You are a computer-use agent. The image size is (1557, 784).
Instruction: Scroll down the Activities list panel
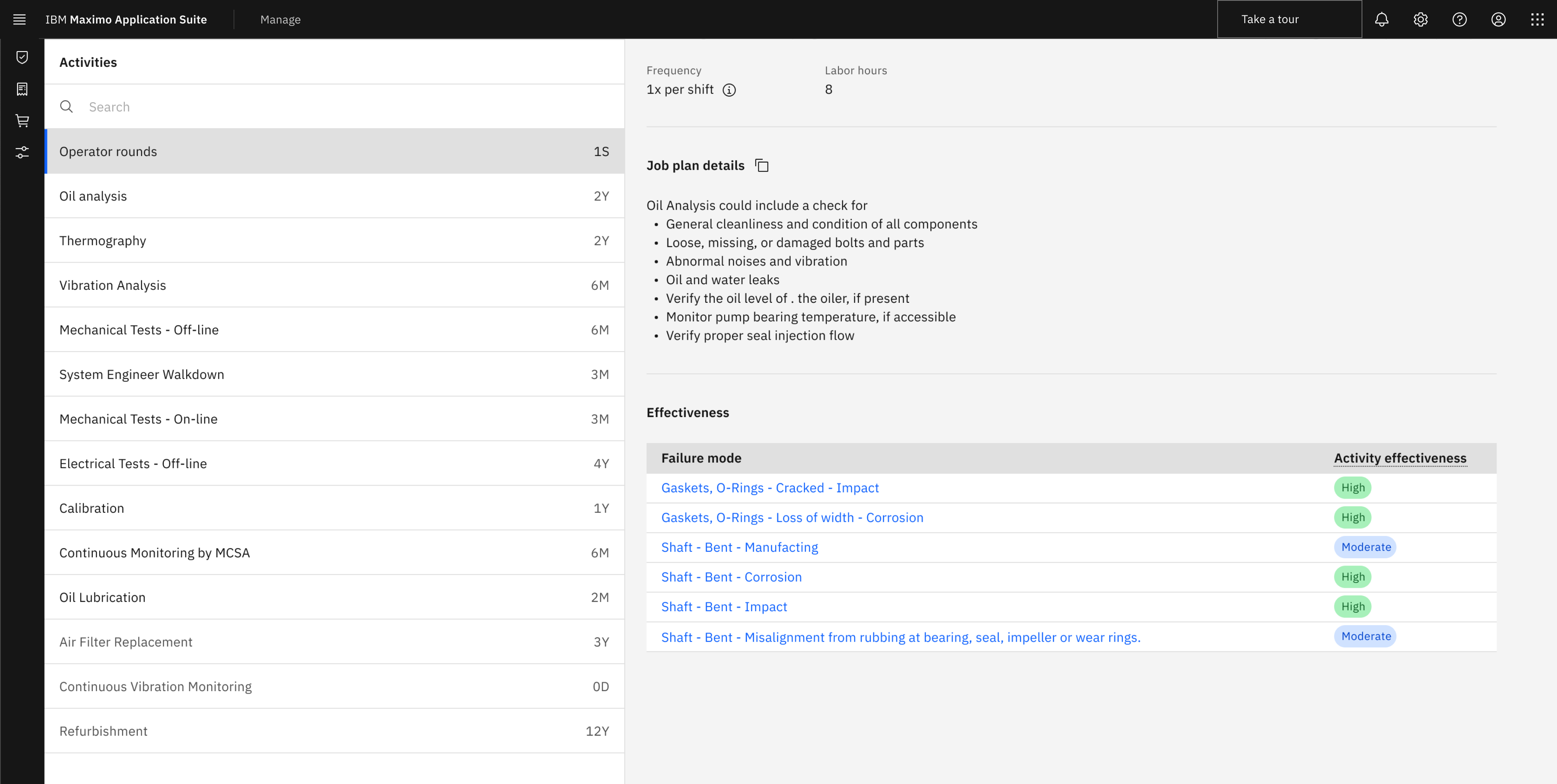click(620, 750)
